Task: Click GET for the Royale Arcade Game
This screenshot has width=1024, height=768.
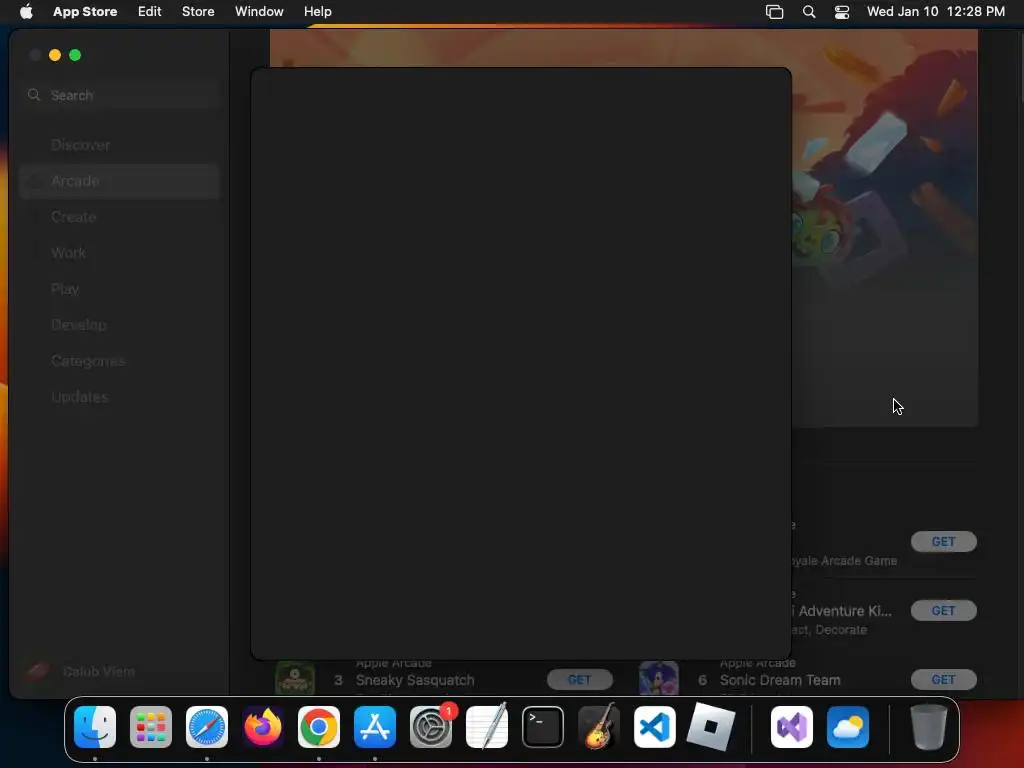Action: pos(944,541)
